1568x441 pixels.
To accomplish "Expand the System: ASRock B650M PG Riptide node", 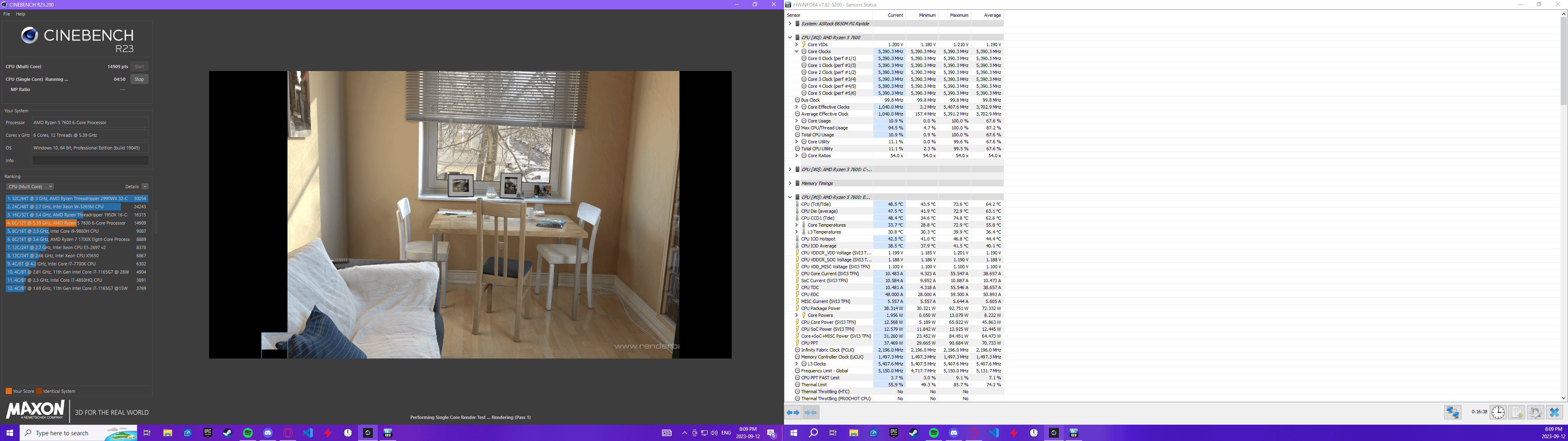I will (790, 24).
